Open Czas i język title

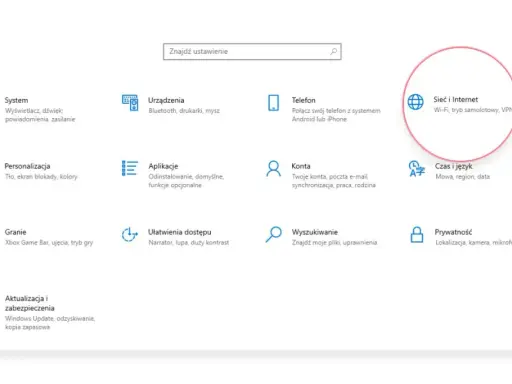pyautogui.click(x=454, y=166)
